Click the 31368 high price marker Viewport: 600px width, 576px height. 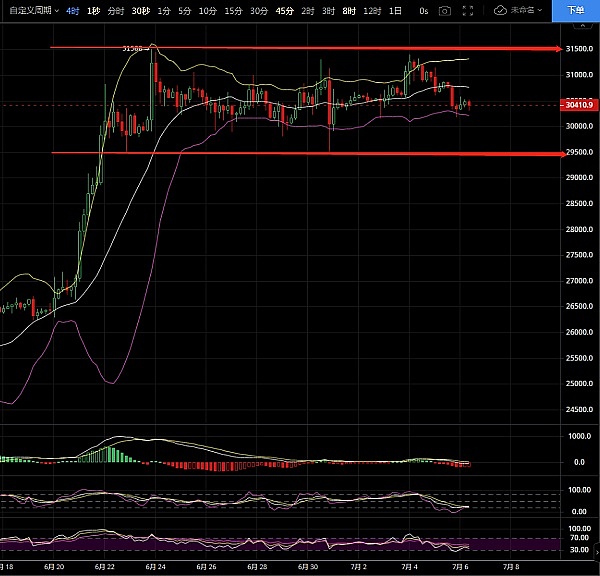tap(132, 47)
